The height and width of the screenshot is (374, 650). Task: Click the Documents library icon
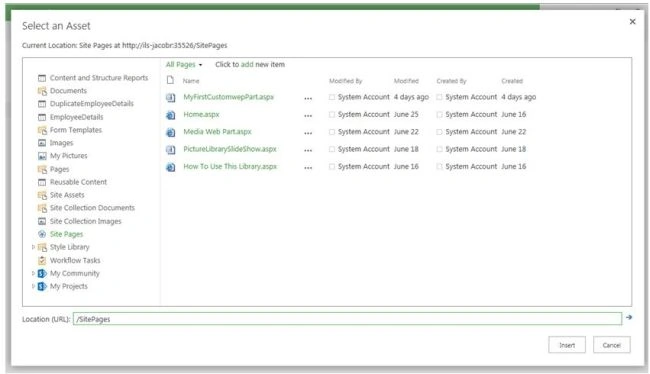click(42, 91)
